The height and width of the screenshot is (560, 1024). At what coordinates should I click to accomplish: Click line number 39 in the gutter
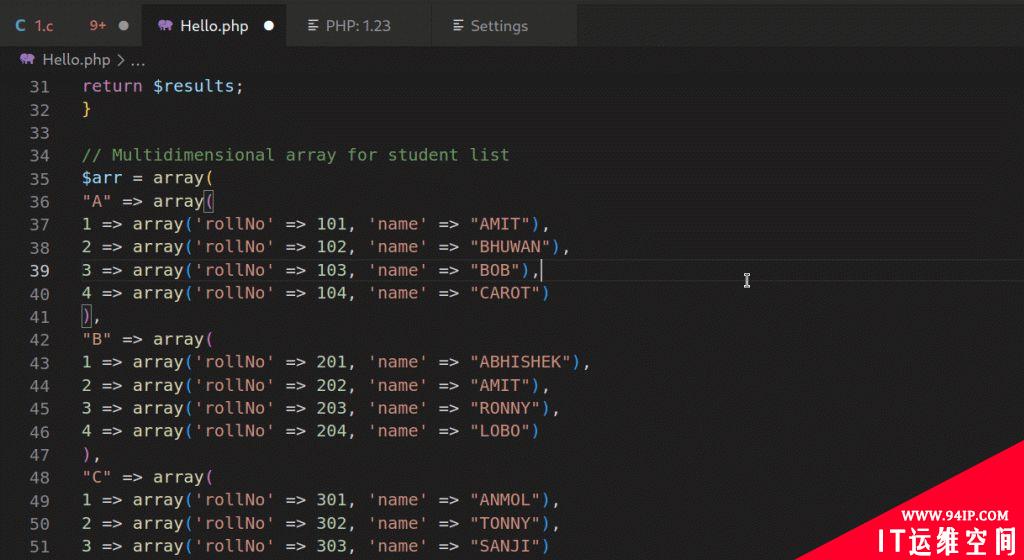(x=39, y=271)
